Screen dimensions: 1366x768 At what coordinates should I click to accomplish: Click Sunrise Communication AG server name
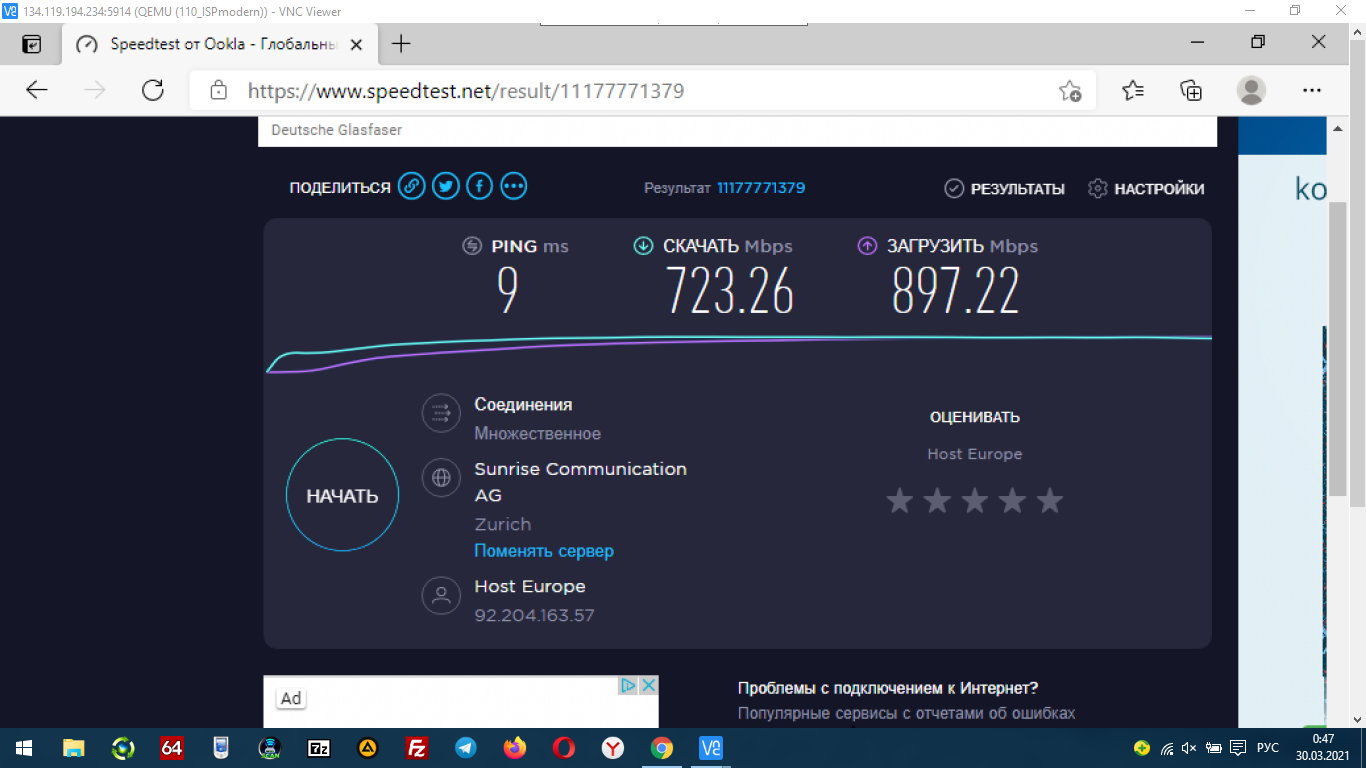[580, 482]
